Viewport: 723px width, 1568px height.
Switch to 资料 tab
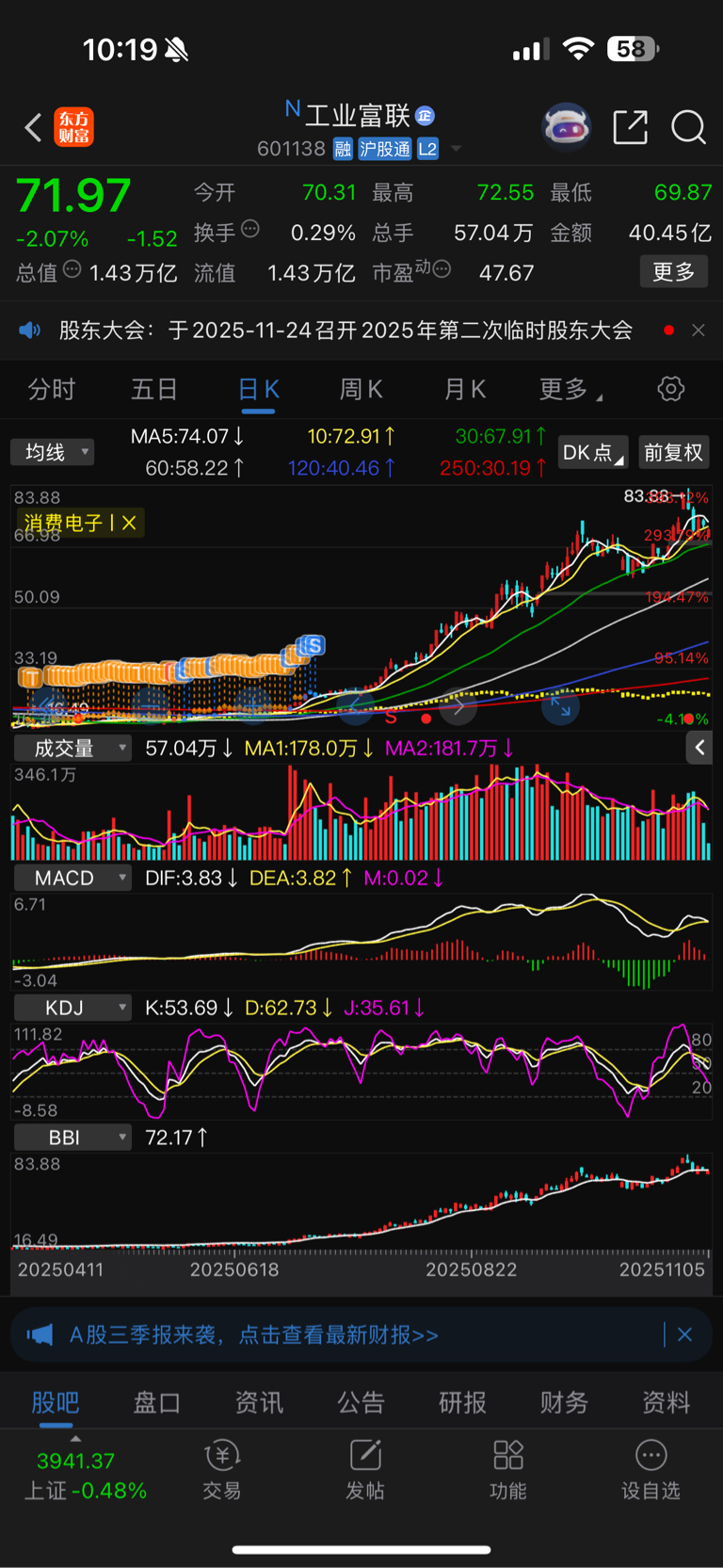pyautogui.click(x=666, y=1402)
